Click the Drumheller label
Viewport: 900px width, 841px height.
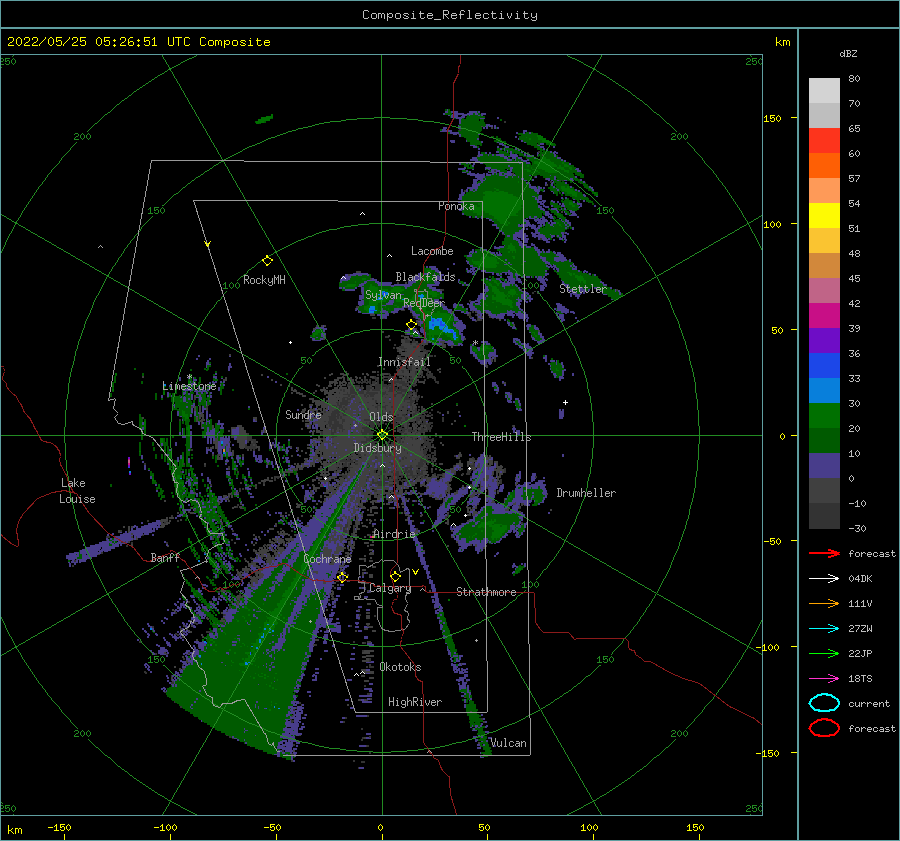tap(586, 493)
